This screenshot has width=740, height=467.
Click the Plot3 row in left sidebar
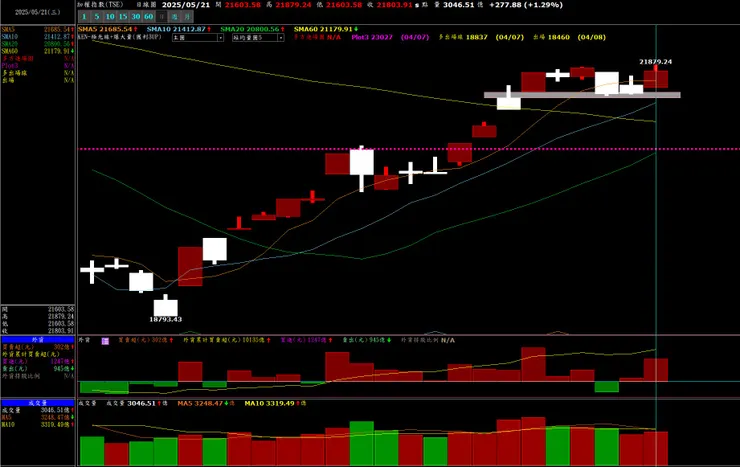(38, 66)
